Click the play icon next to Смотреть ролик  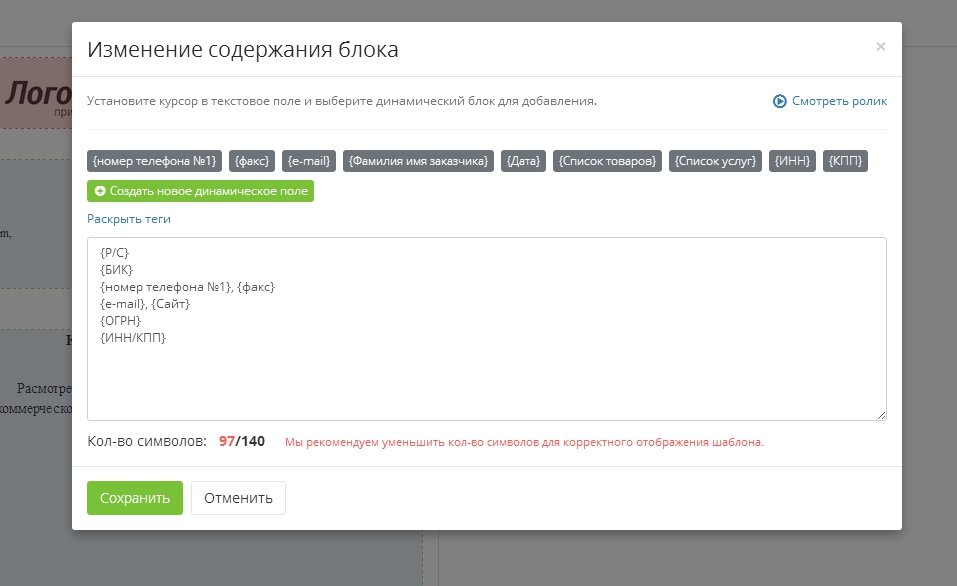779,101
